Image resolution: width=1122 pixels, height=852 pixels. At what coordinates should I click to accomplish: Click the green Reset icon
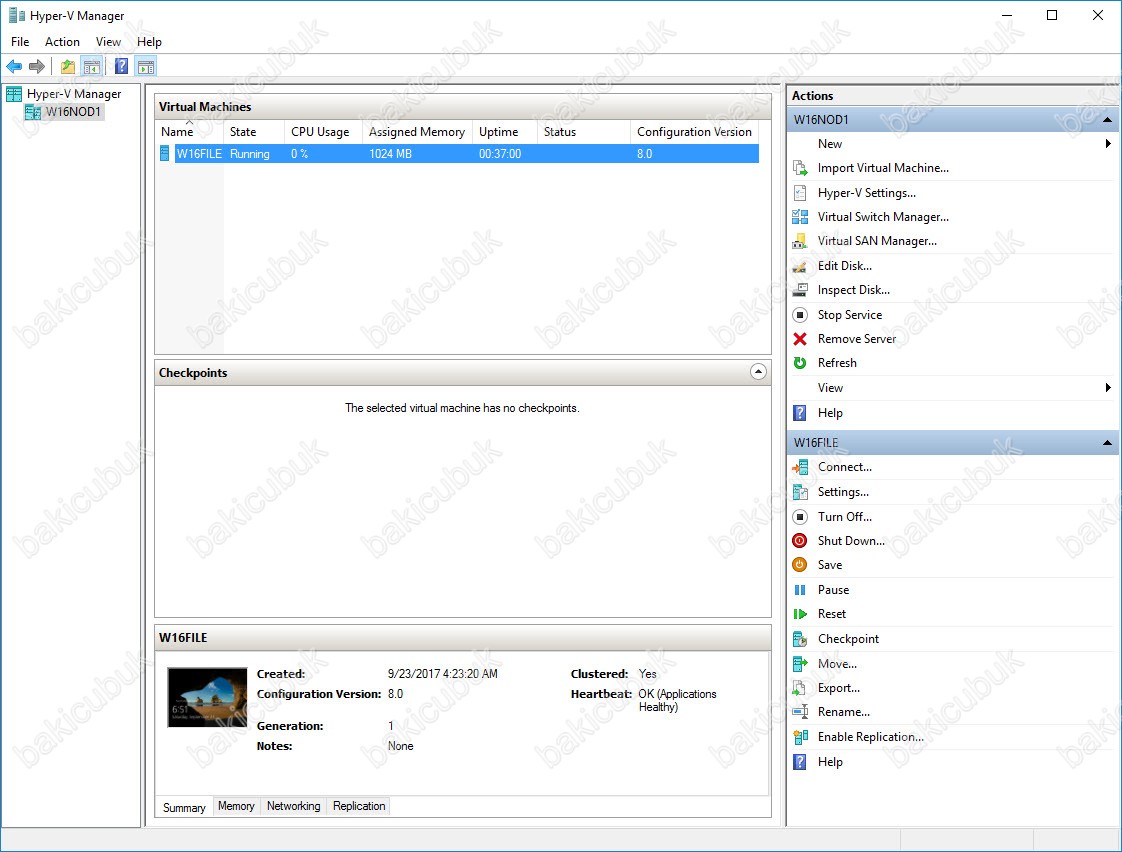(800, 614)
